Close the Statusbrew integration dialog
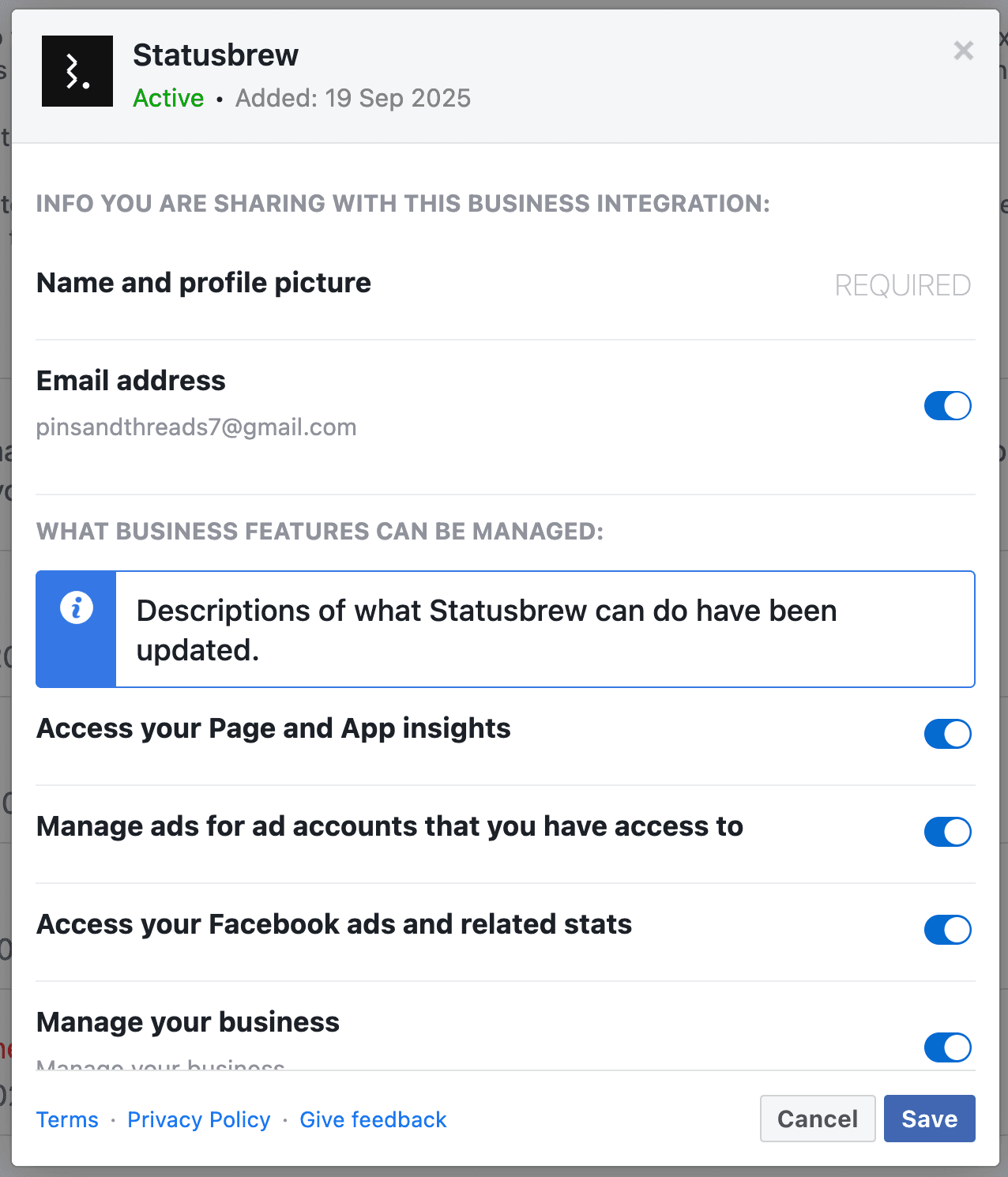 963,51
